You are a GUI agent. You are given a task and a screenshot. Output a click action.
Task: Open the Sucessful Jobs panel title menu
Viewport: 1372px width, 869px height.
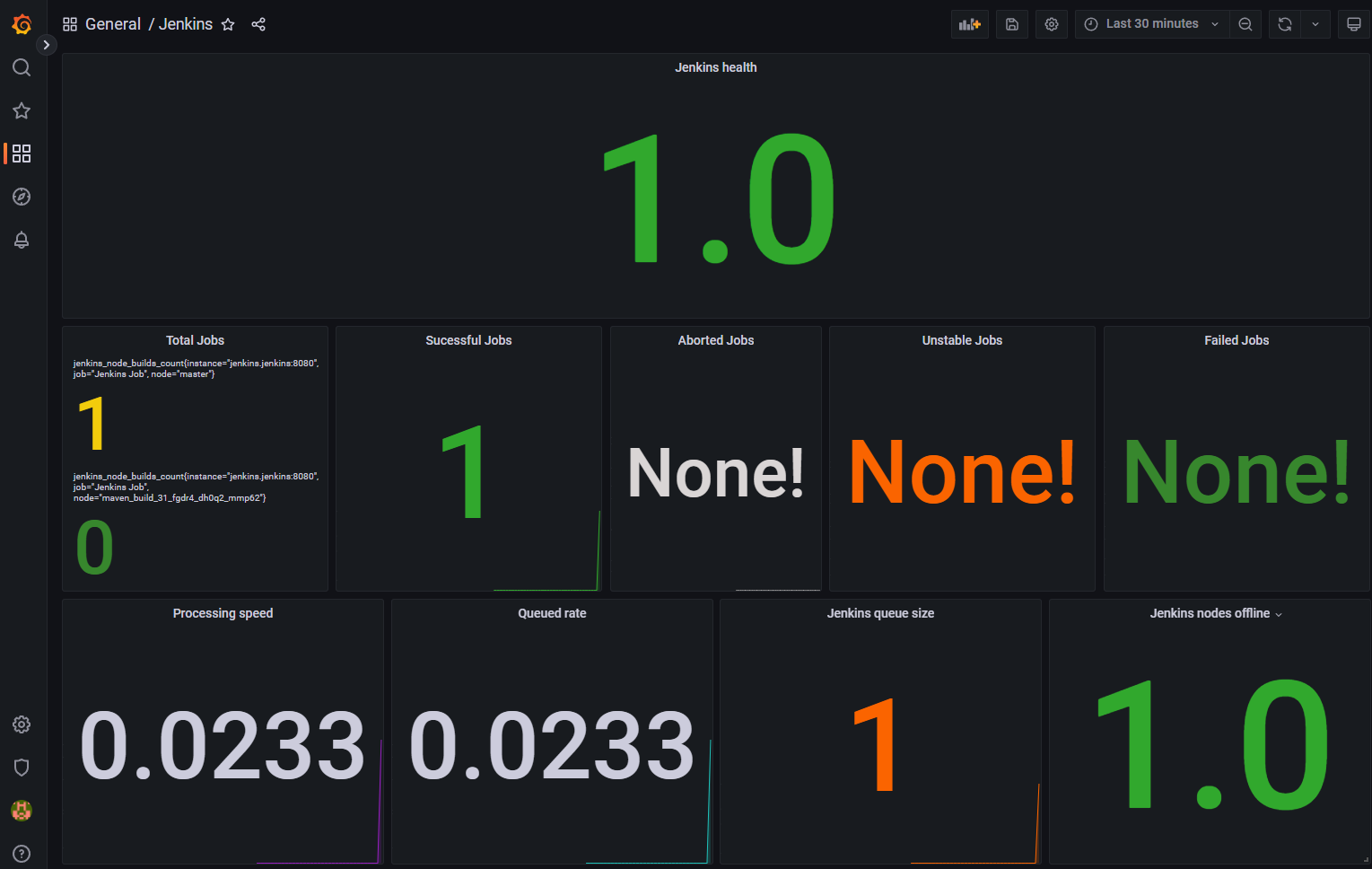(x=468, y=340)
